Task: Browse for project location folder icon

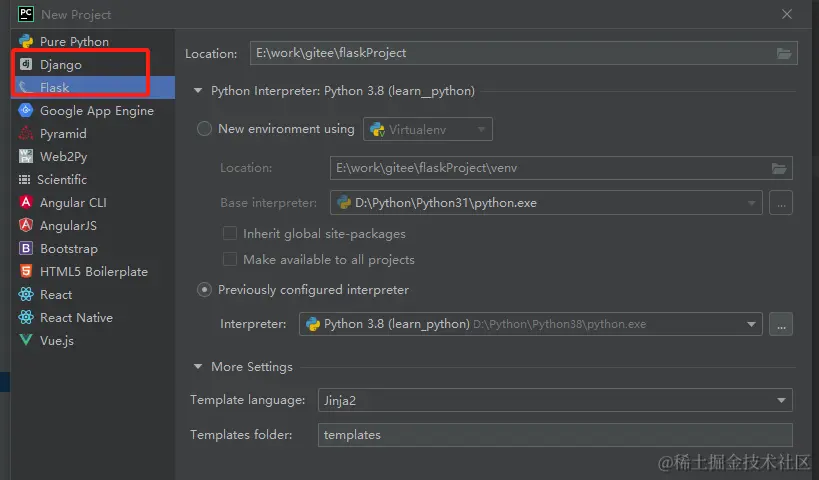Action: (x=784, y=53)
